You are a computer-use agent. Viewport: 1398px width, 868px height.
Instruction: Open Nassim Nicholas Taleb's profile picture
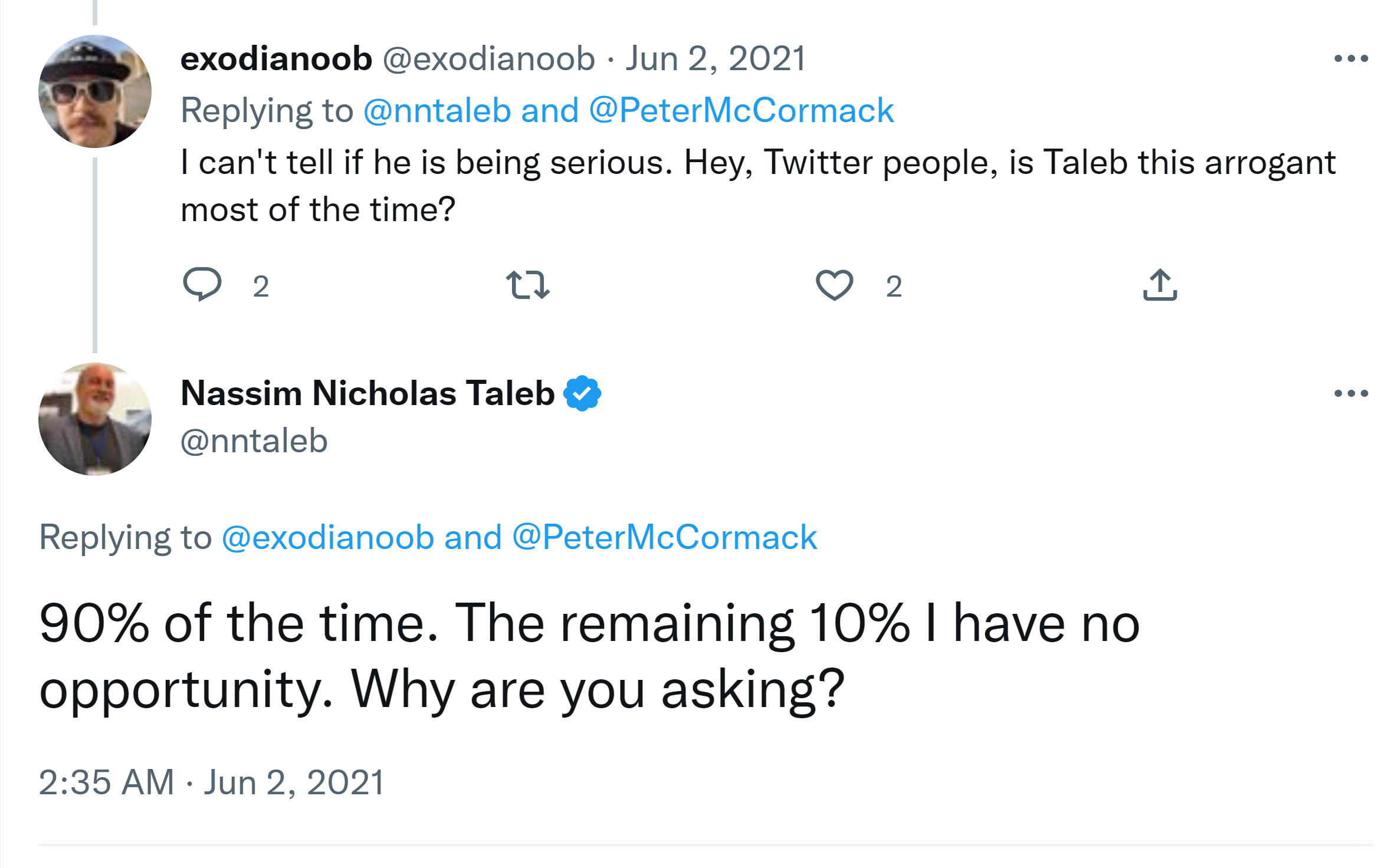pyautogui.click(x=95, y=419)
